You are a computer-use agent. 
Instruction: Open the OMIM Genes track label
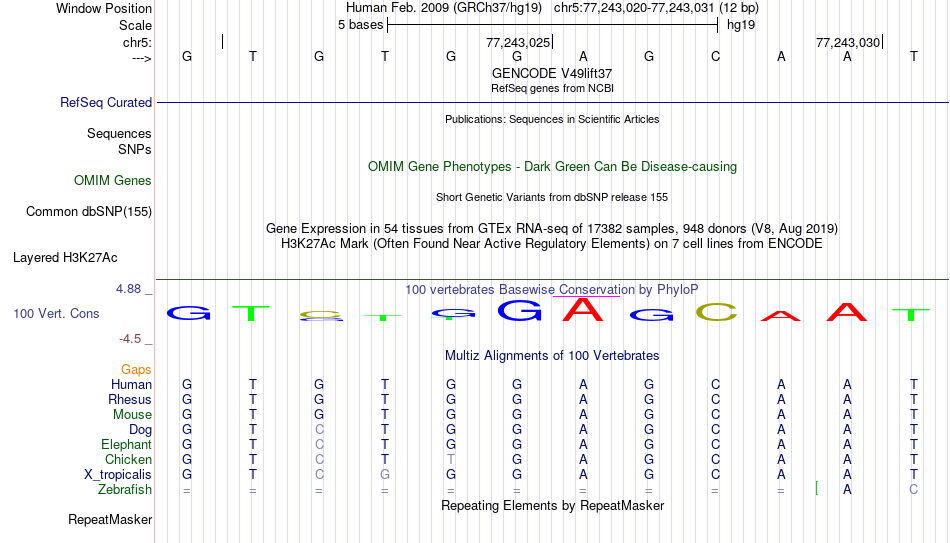coord(112,181)
